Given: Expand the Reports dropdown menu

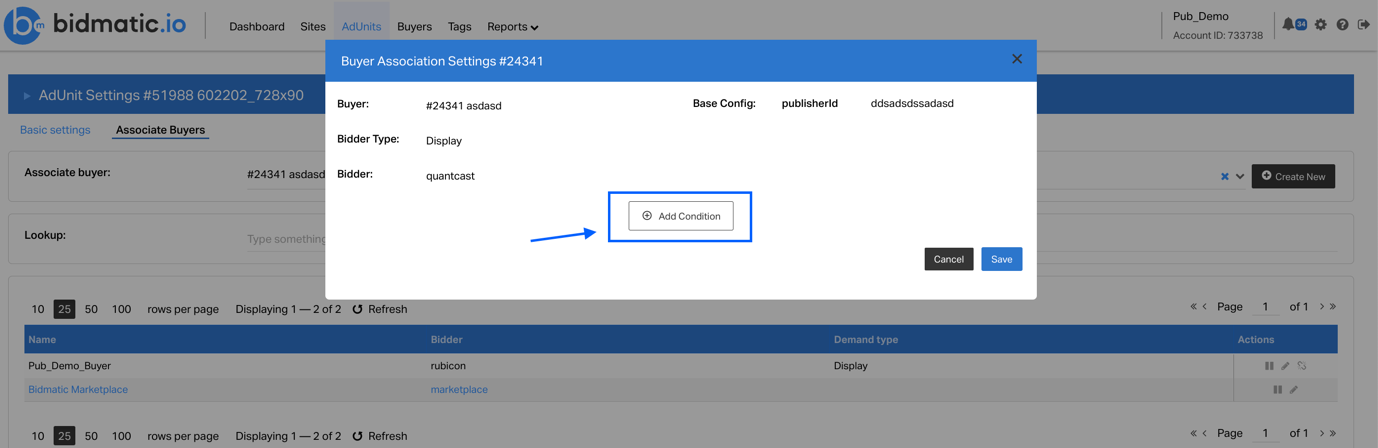Looking at the screenshot, I should click(x=513, y=27).
